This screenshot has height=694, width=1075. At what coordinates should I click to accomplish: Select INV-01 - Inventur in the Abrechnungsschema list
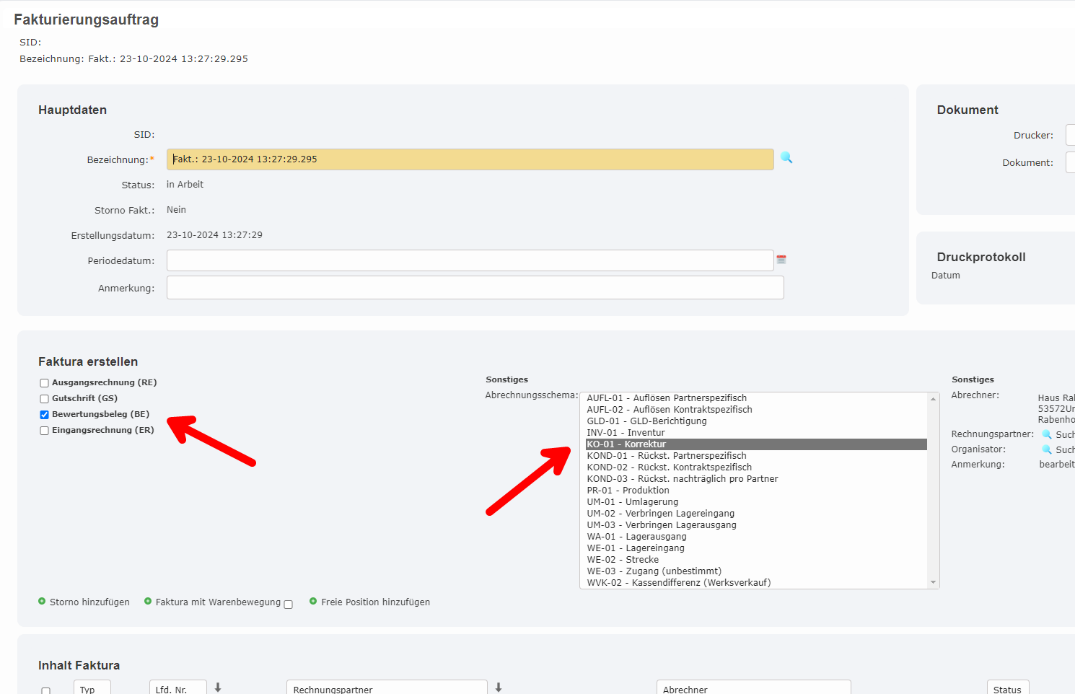(625, 433)
